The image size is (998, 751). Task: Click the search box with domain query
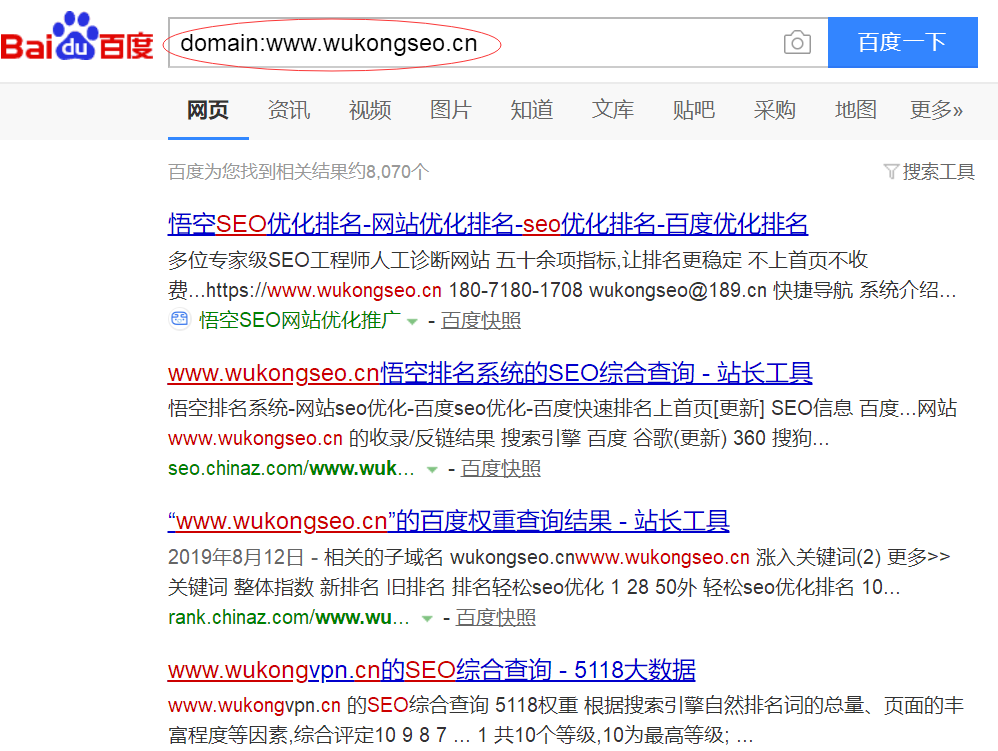[x=498, y=43]
